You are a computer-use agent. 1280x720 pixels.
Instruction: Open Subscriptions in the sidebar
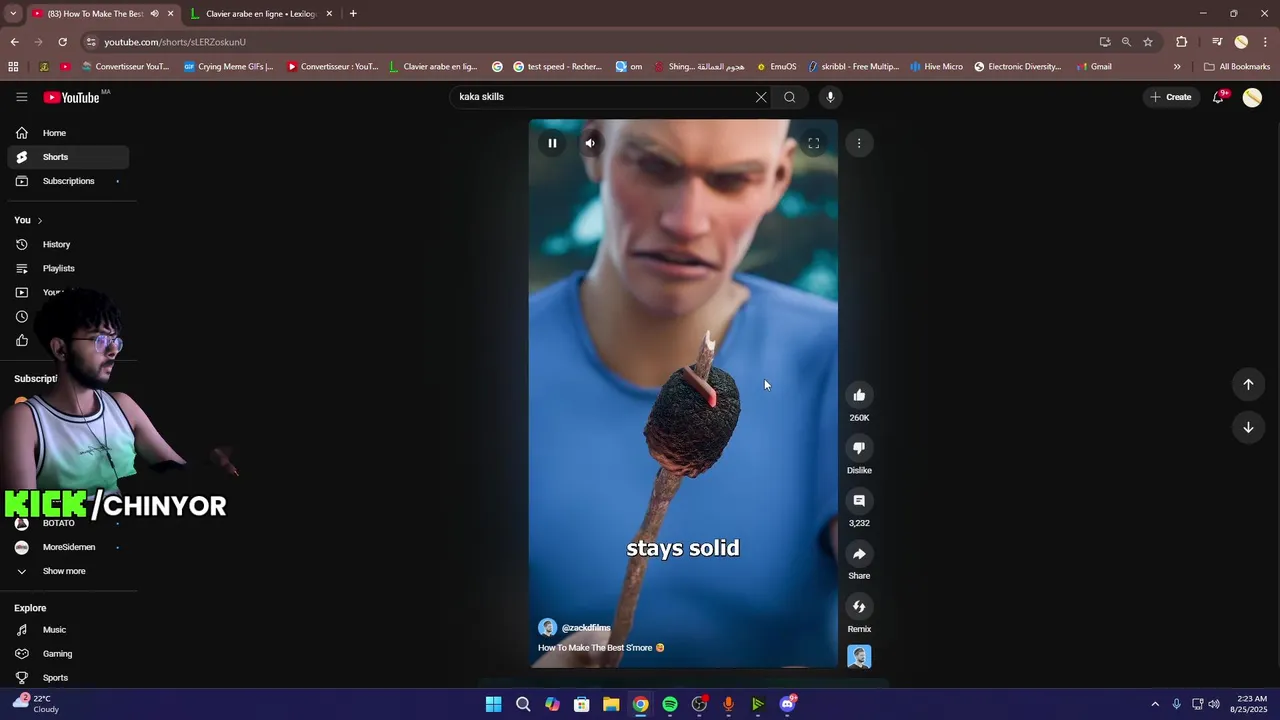pyautogui.click(x=68, y=181)
